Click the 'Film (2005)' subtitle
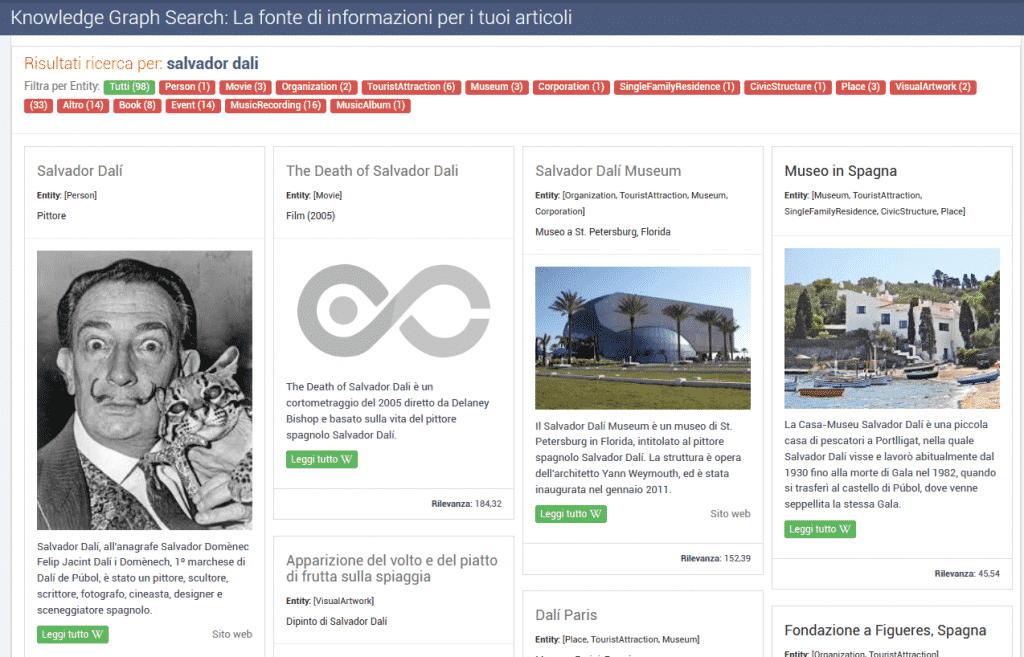Image resolution: width=1024 pixels, height=657 pixels. coord(310,216)
